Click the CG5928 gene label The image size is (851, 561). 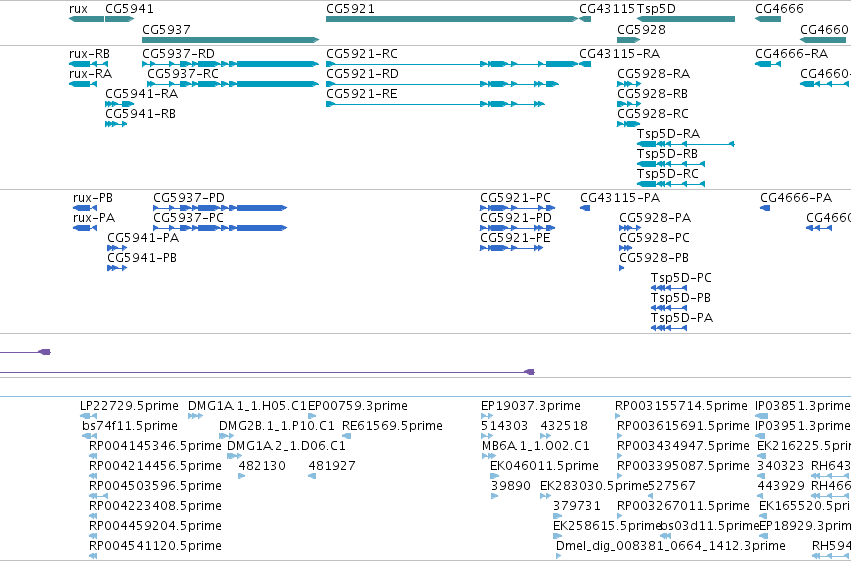[641, 29]
